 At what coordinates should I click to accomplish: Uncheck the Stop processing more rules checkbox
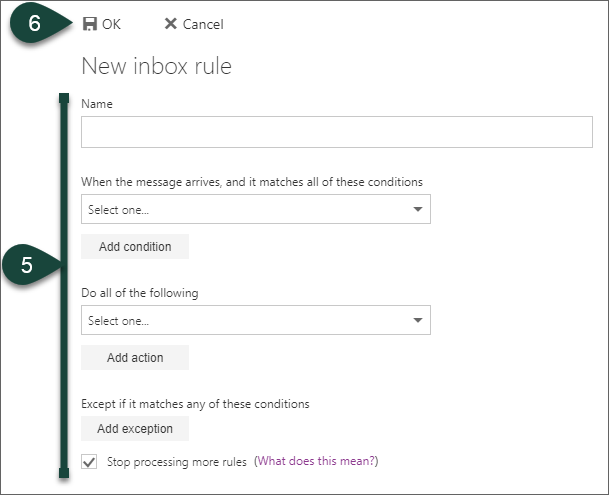click(90, 461)
